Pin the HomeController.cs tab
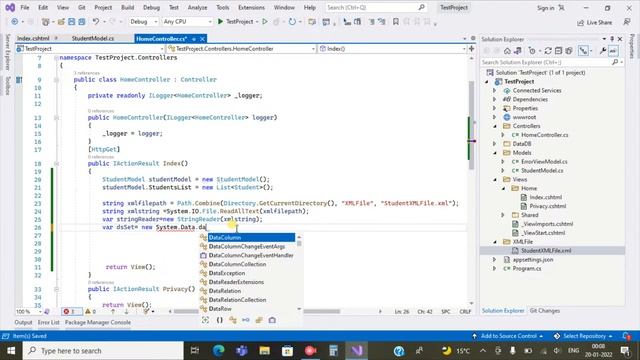 pyautogui.click(x=194, y=39)
